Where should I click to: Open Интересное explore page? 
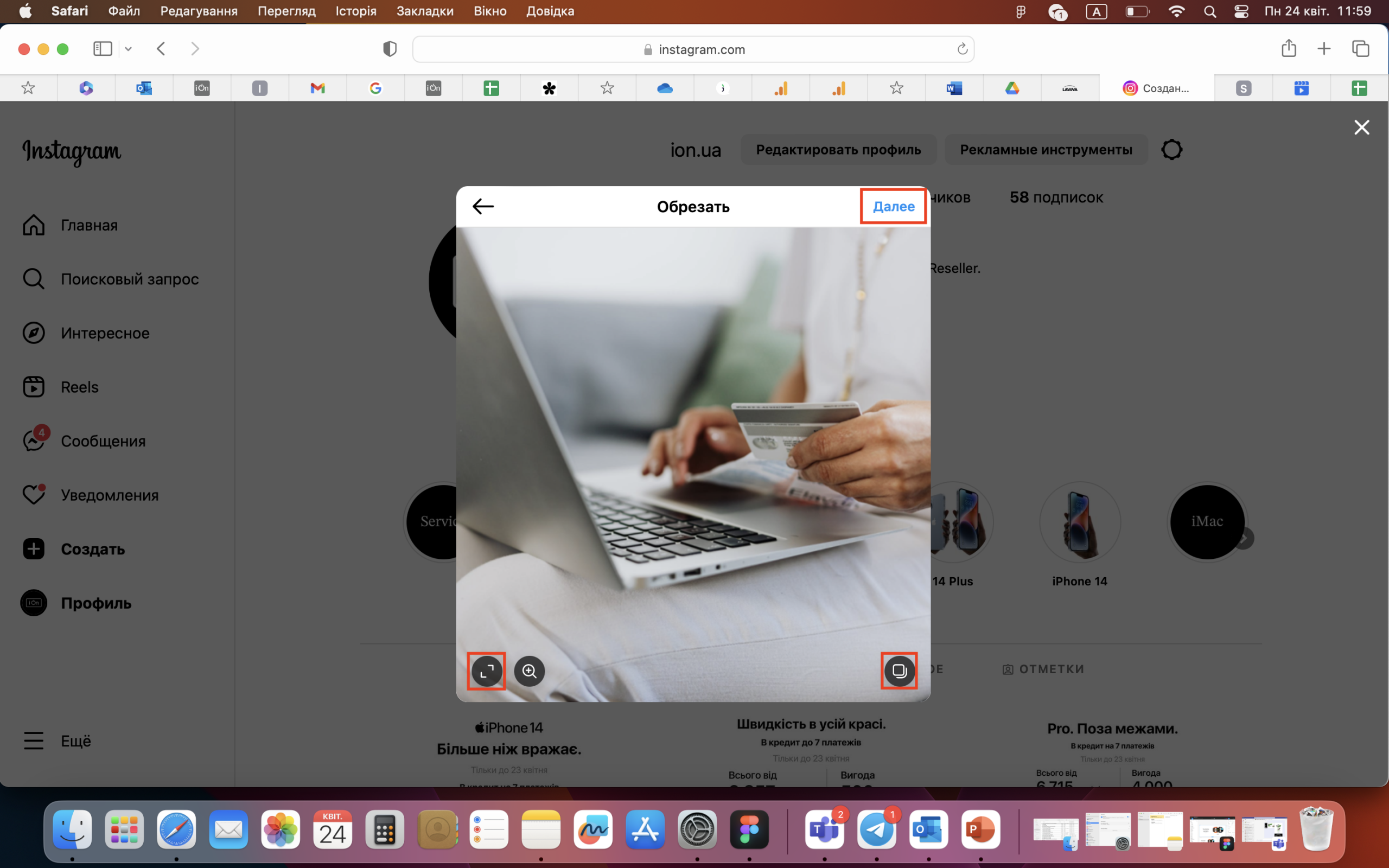pyautogui.click(x=86, y=333)
